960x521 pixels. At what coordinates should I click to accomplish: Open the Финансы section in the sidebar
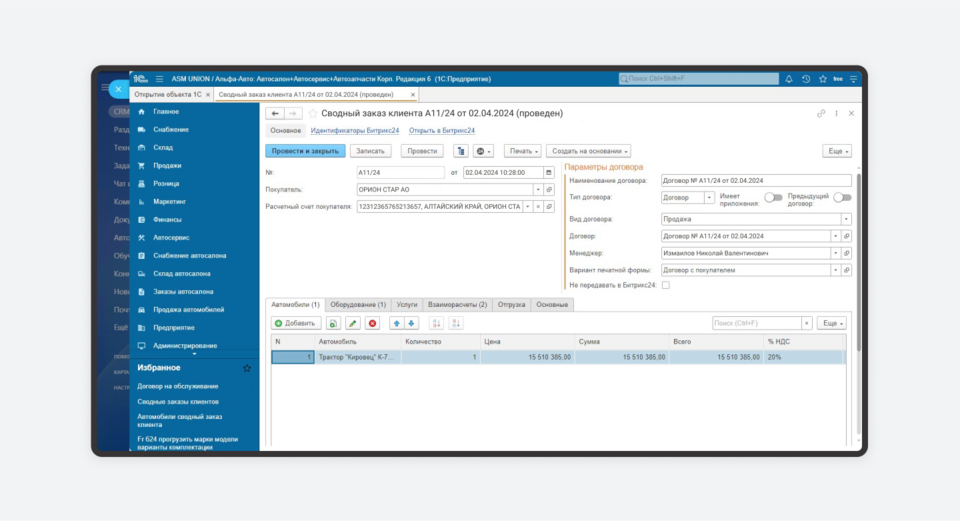point(166,219)
